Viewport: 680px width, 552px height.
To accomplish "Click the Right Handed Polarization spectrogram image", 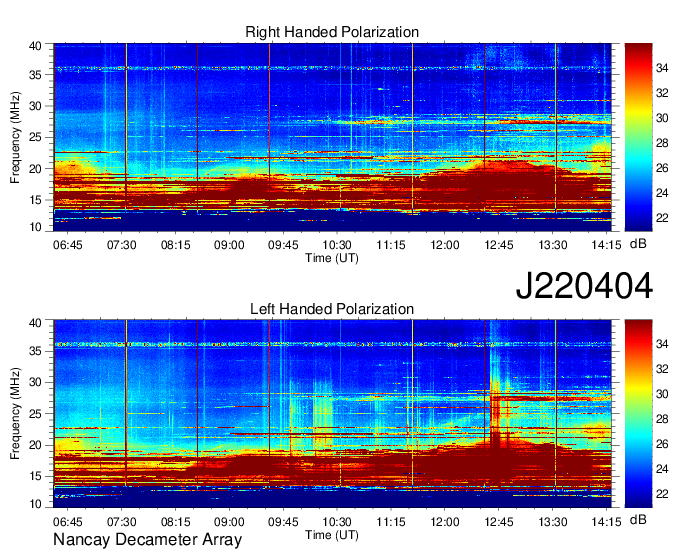I will coord(332,137).
